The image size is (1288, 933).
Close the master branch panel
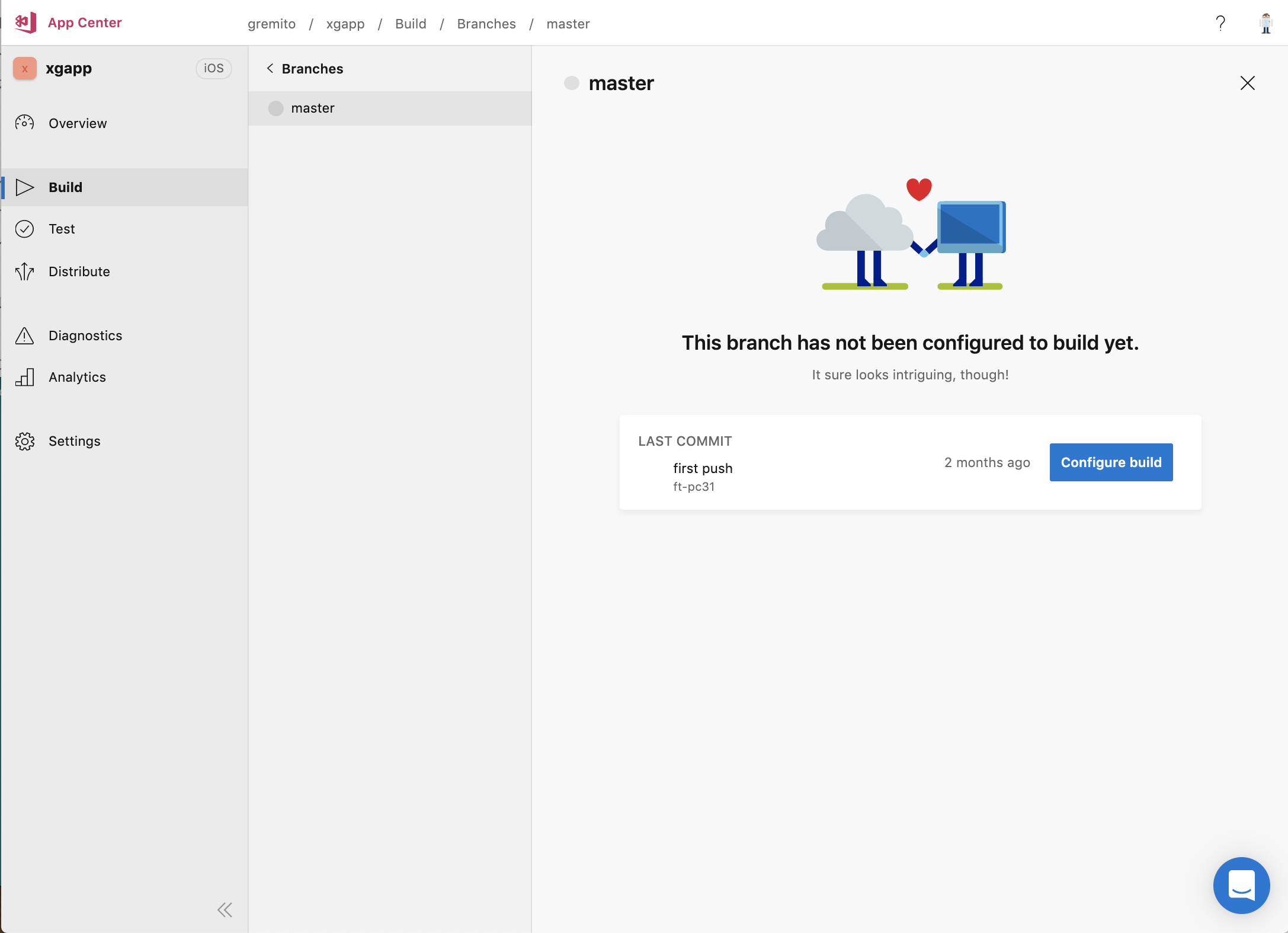pyautogui.click(x=1247, y=83)
